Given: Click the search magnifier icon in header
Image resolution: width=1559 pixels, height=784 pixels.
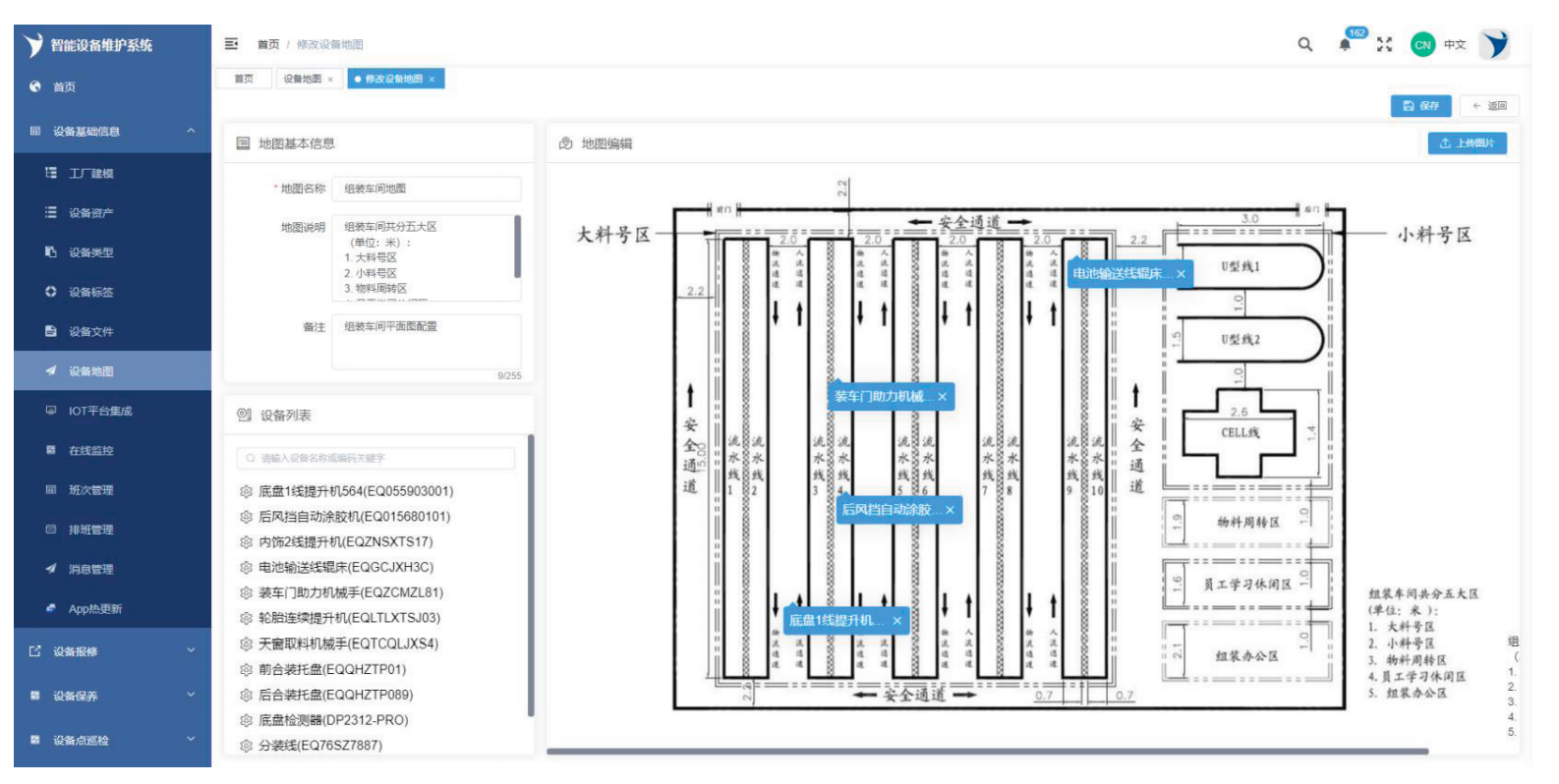Looking at the screenshot, I should (1304, 44).
